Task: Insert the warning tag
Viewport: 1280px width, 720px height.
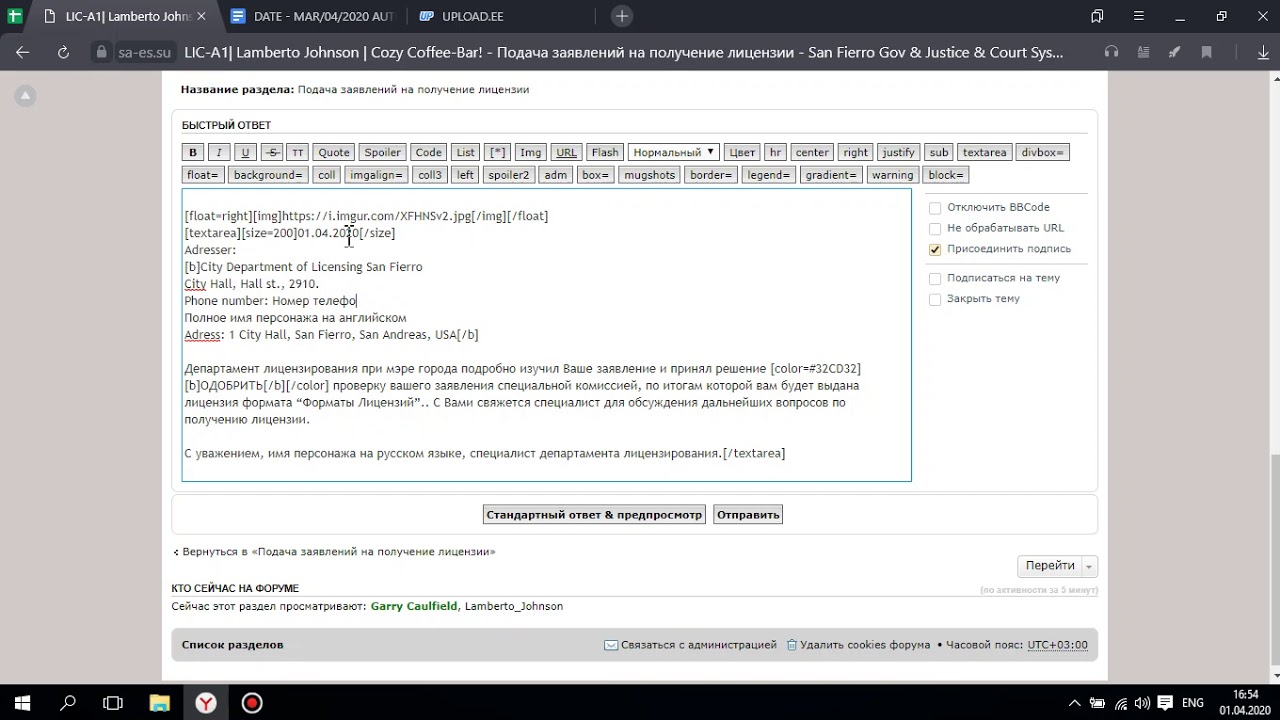Action: 892,175
